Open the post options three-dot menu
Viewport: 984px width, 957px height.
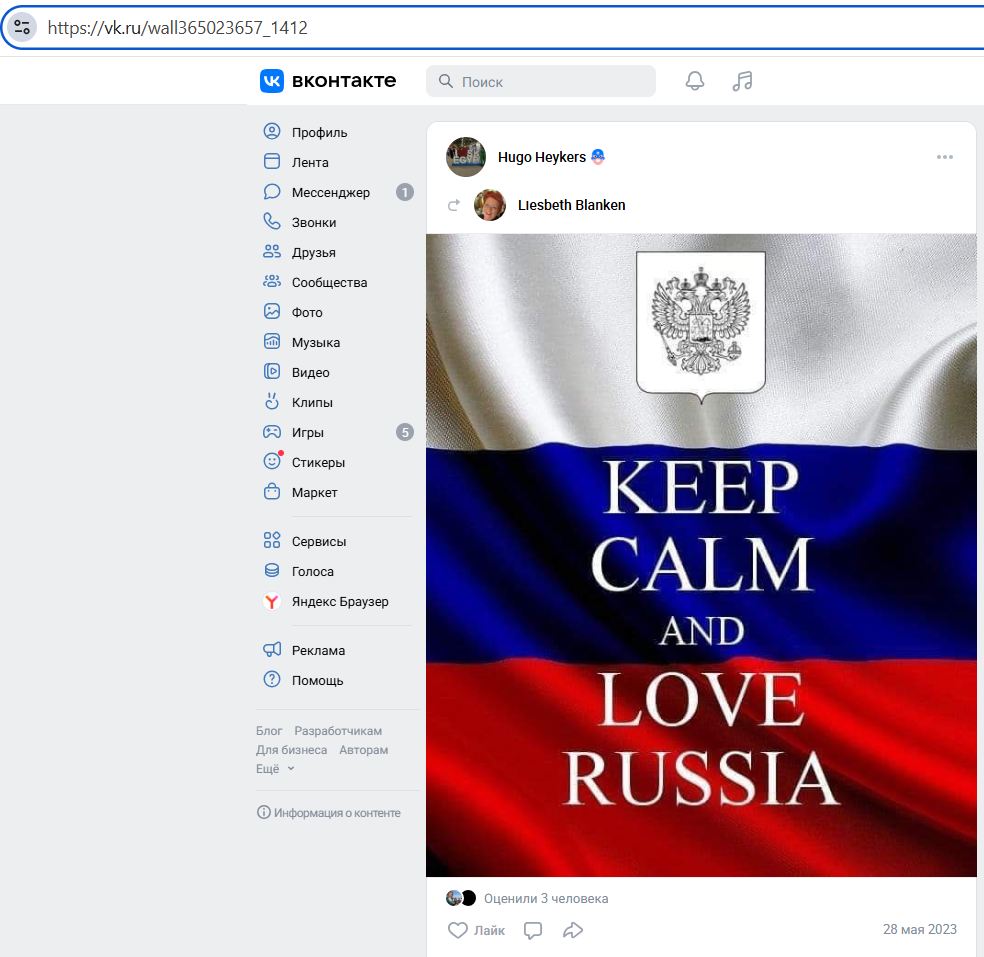tap(944, 157)
